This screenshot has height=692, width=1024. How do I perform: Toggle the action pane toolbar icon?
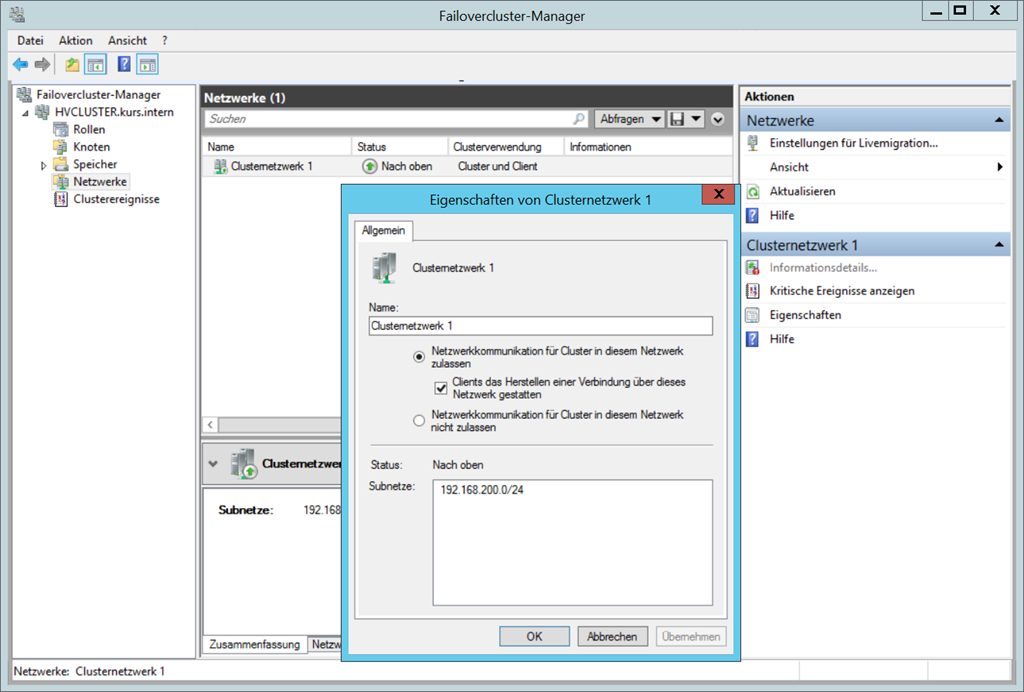coord(148,65)
